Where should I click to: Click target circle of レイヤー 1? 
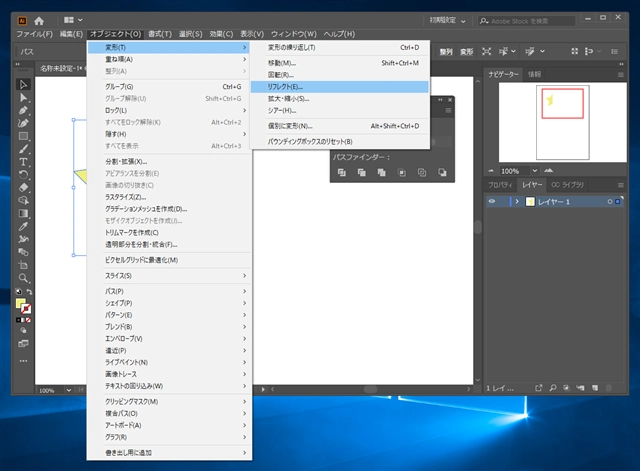pyautogui.click(x=609, y=202)
